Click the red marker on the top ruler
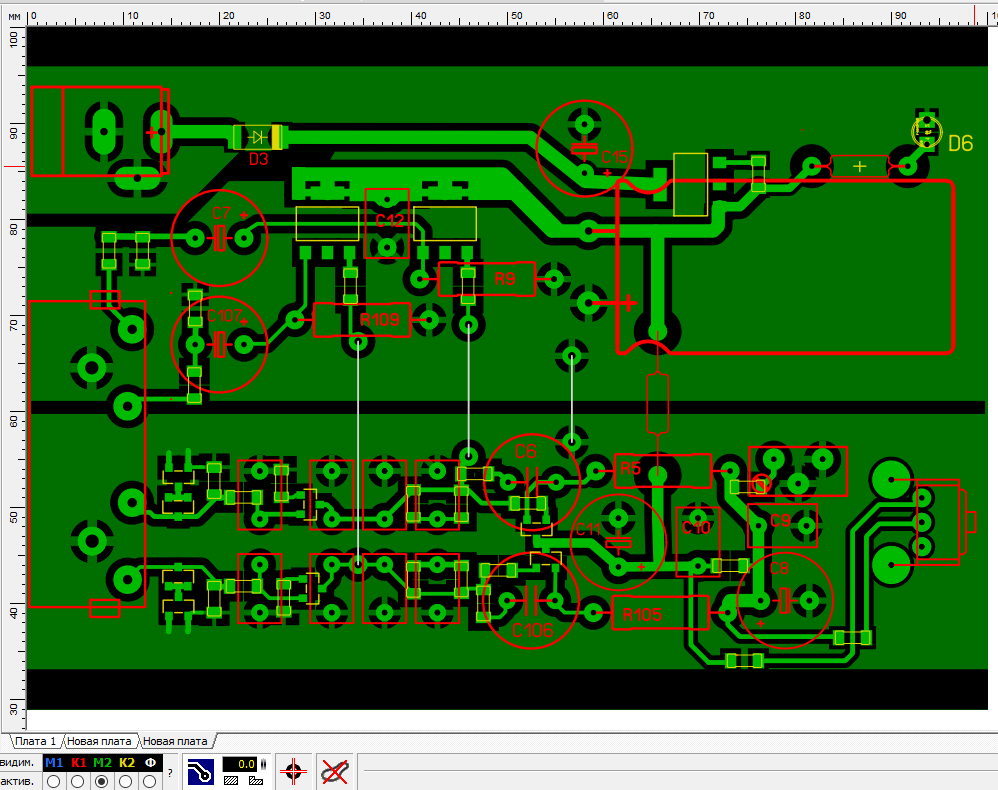Viewport: 998px width, 790px height. [x=974, y=15]
